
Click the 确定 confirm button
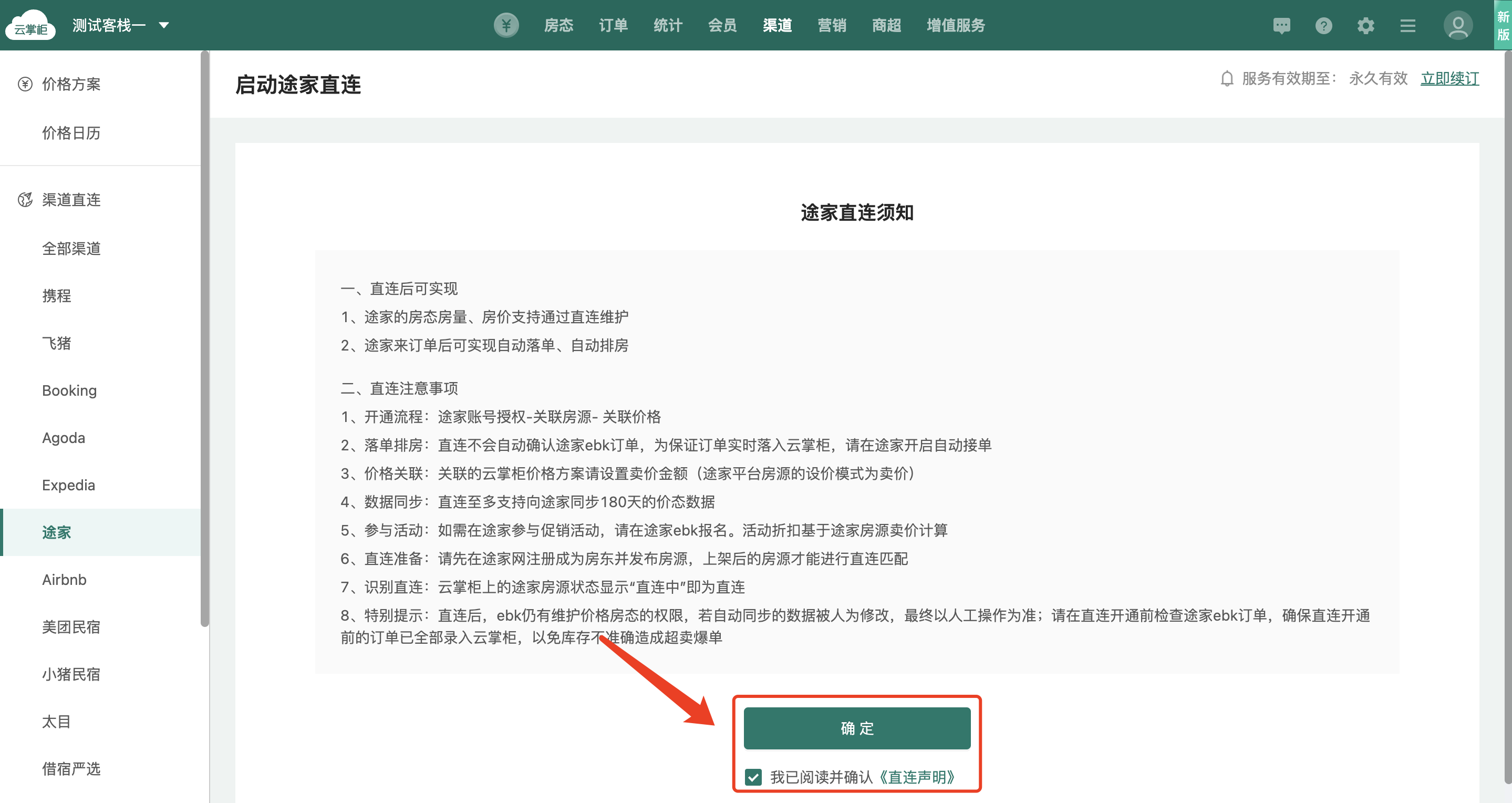coord(856,728)
